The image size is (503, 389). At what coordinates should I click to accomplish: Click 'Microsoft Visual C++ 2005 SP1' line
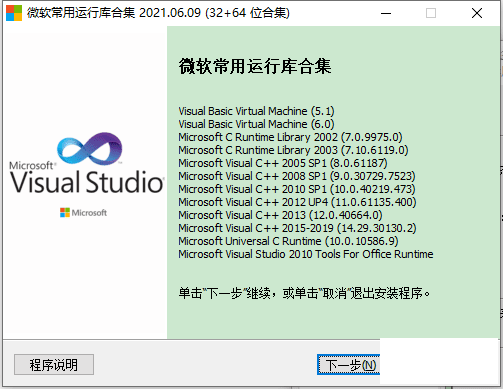coord(283,163)
